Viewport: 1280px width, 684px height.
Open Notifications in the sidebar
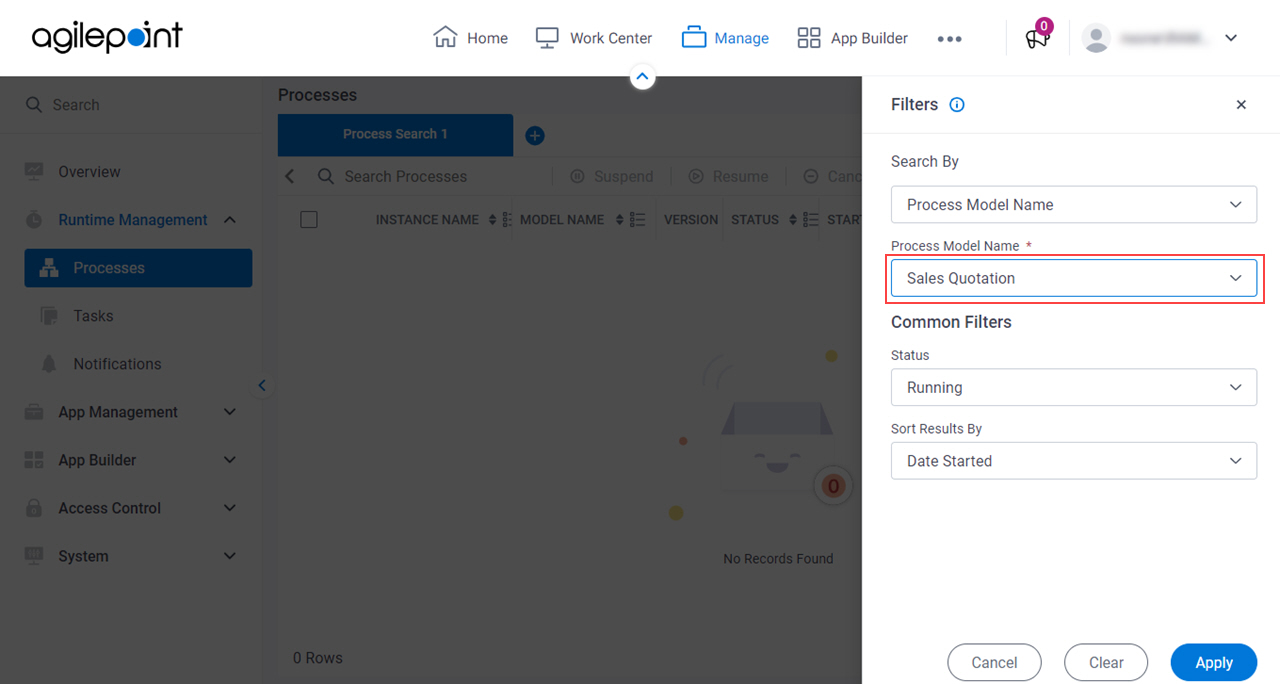tap(117, 364)
